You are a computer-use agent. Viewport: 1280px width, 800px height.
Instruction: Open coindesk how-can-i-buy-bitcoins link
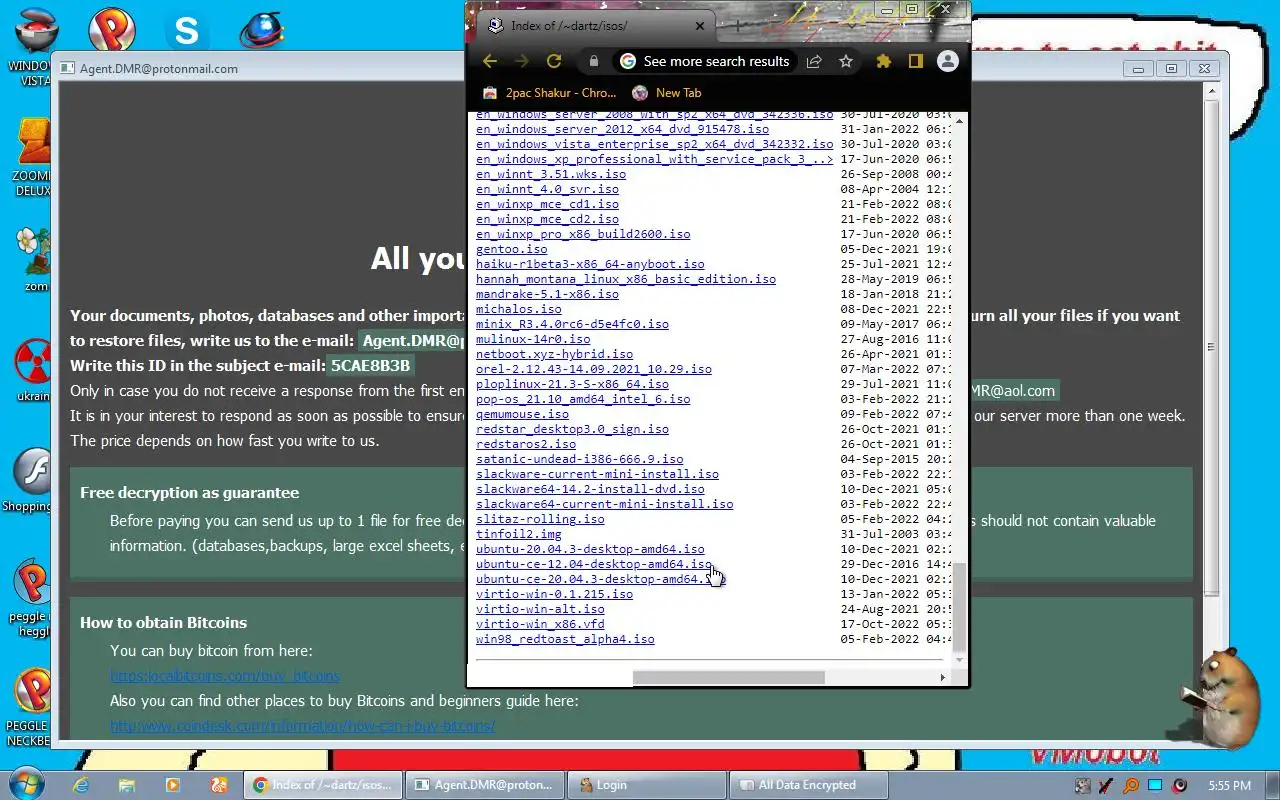pos(302,726)
